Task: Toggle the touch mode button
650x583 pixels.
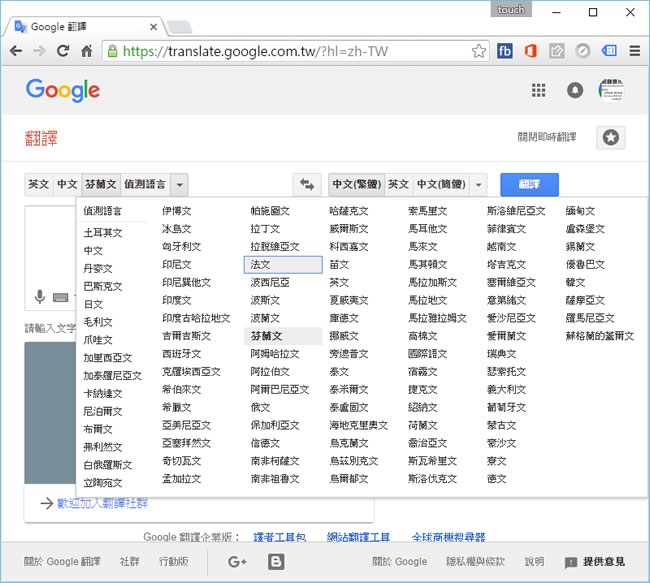Action: click(x=511, y=10)
